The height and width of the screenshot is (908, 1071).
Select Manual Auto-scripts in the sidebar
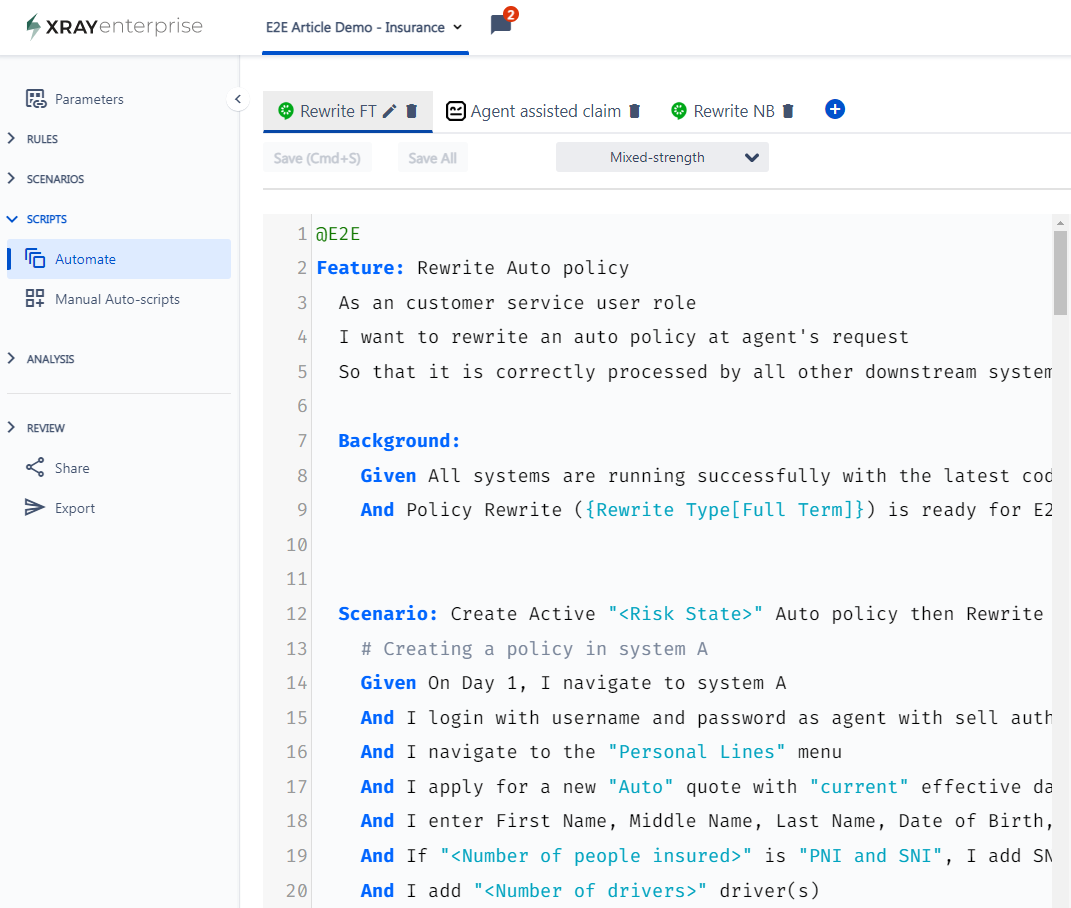click(117, 299)
